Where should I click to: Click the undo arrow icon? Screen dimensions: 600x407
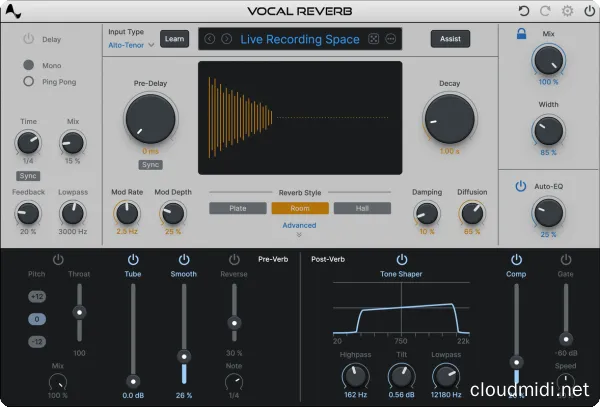(523, 11)
